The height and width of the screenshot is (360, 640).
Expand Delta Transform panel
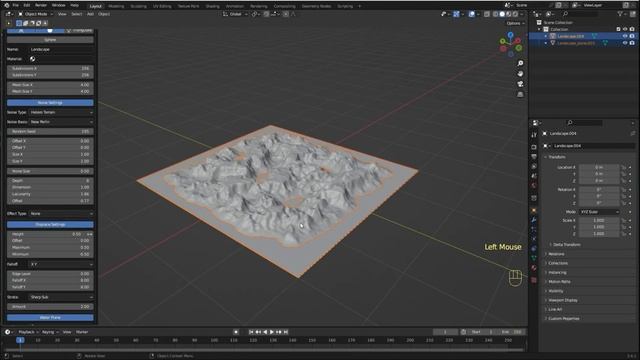click(x=567, y=244)
